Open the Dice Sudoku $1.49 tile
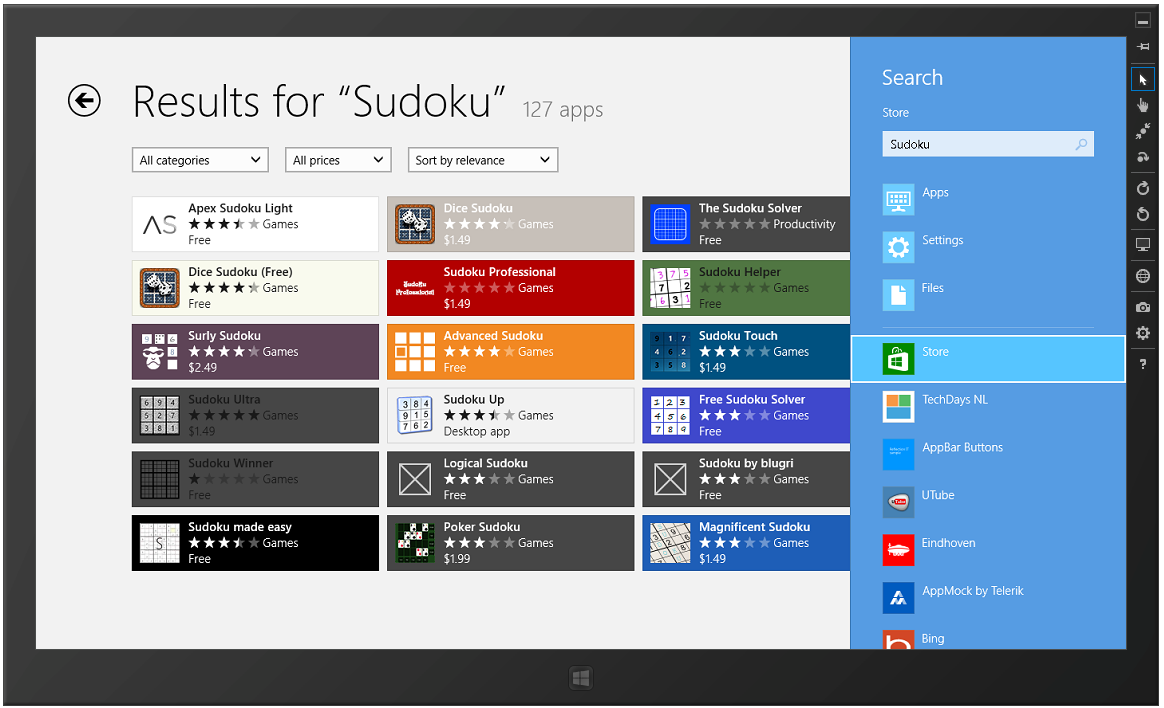The width and height of the screenshot is (1164, 708). 511,224
